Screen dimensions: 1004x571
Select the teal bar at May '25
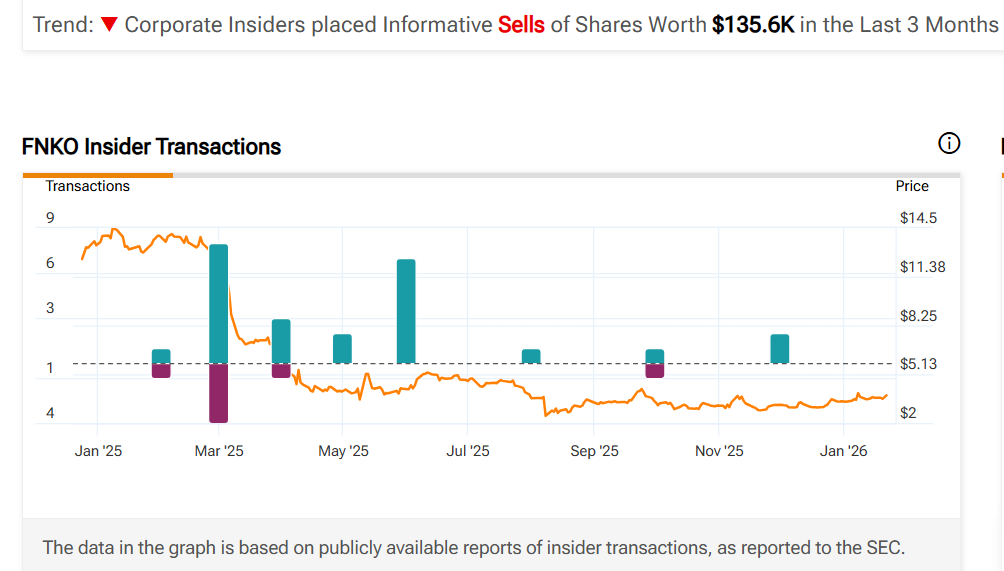pyautogui.click(x=342, y=349)
